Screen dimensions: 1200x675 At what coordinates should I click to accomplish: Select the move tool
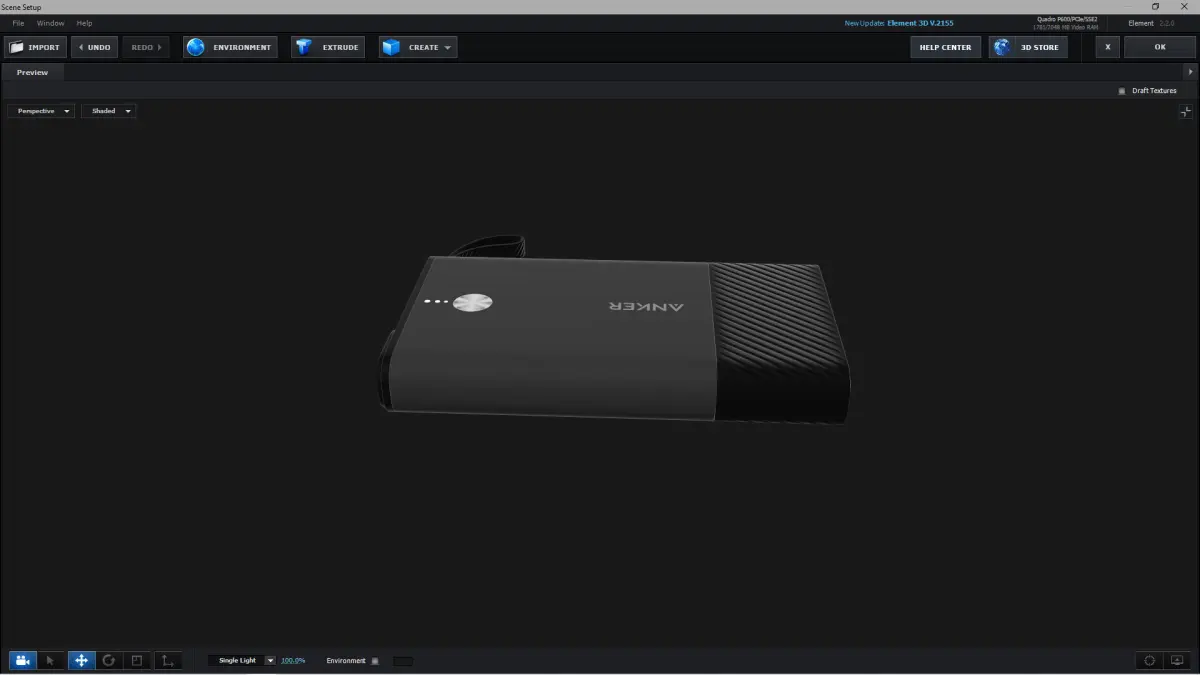[x=81, y=660]
